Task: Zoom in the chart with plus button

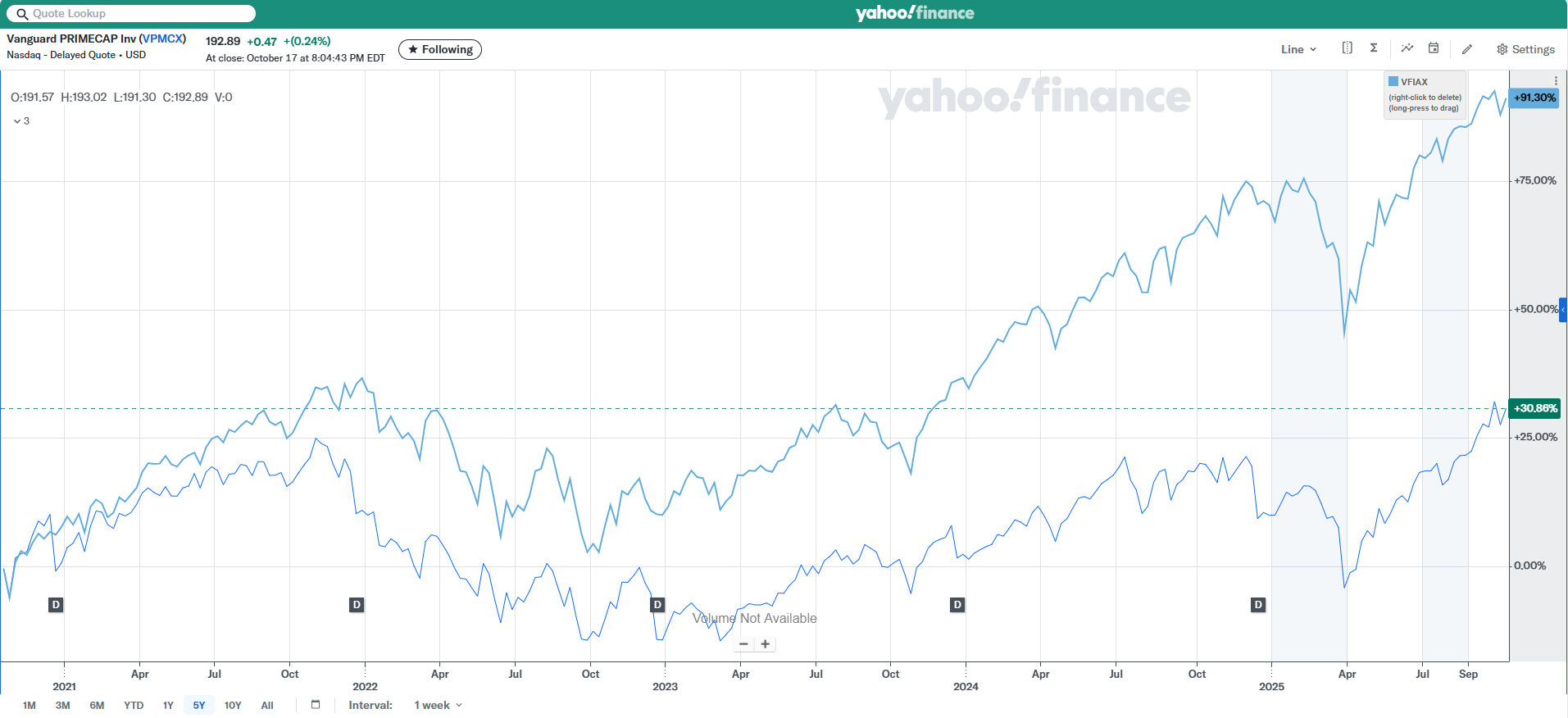Action: click(766, 644)
